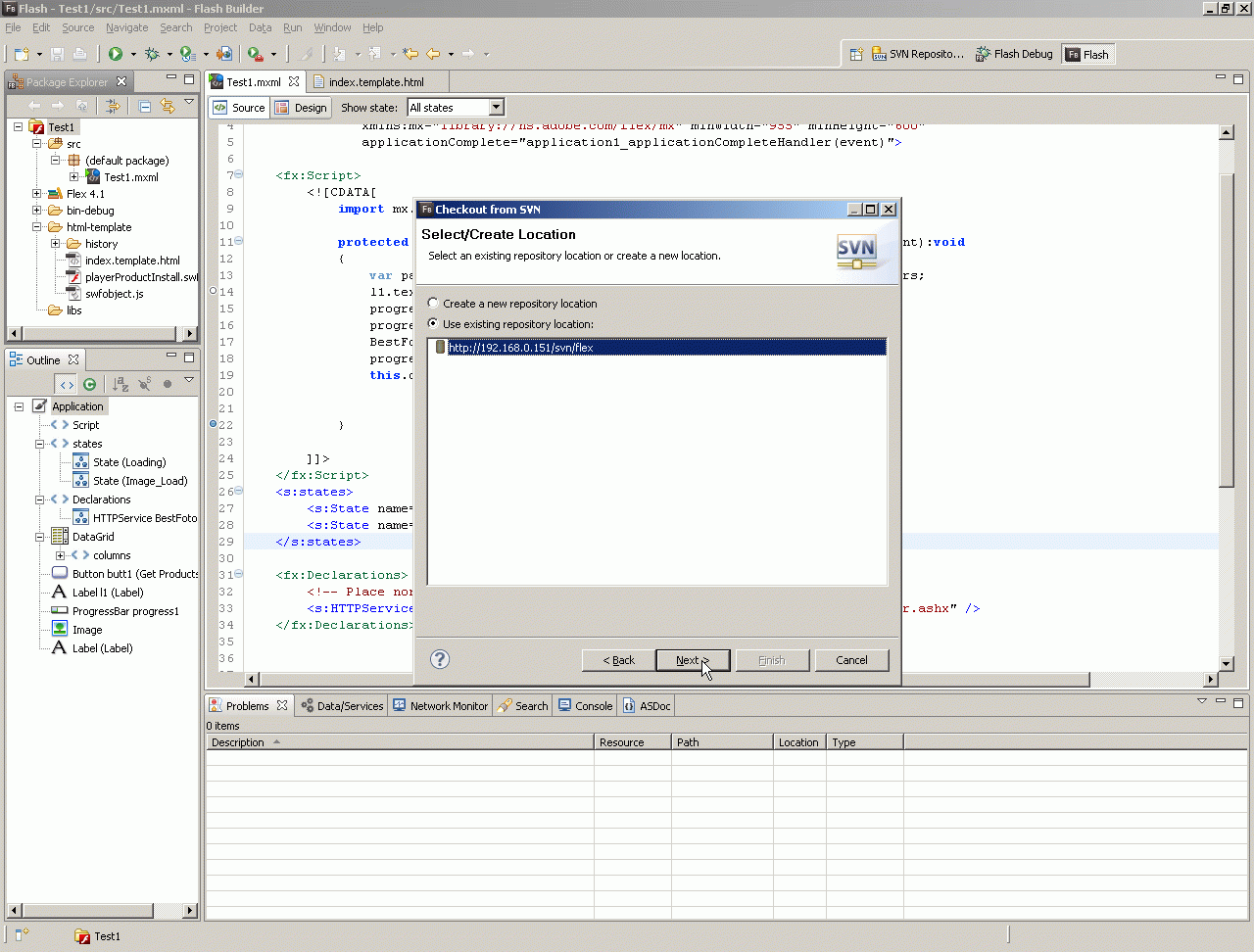Click the New file toolbar icon
Viewport: 1254px width, 952px height.
[22, 54]
